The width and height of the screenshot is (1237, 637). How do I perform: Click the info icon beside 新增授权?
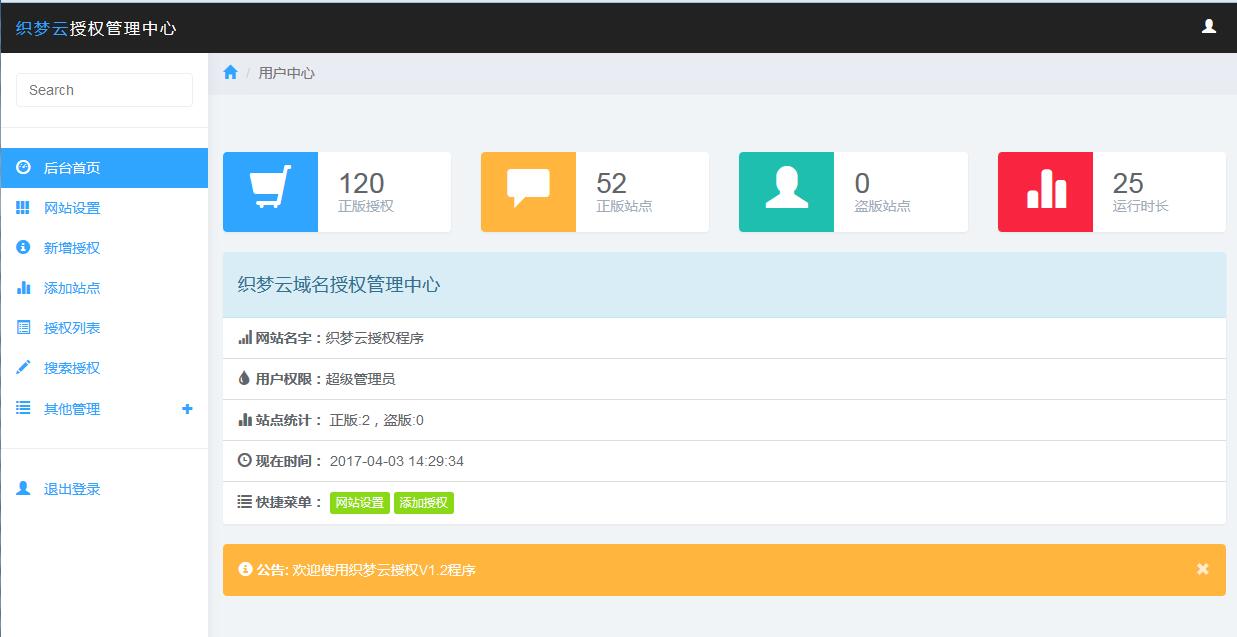[x=23, y=247]
